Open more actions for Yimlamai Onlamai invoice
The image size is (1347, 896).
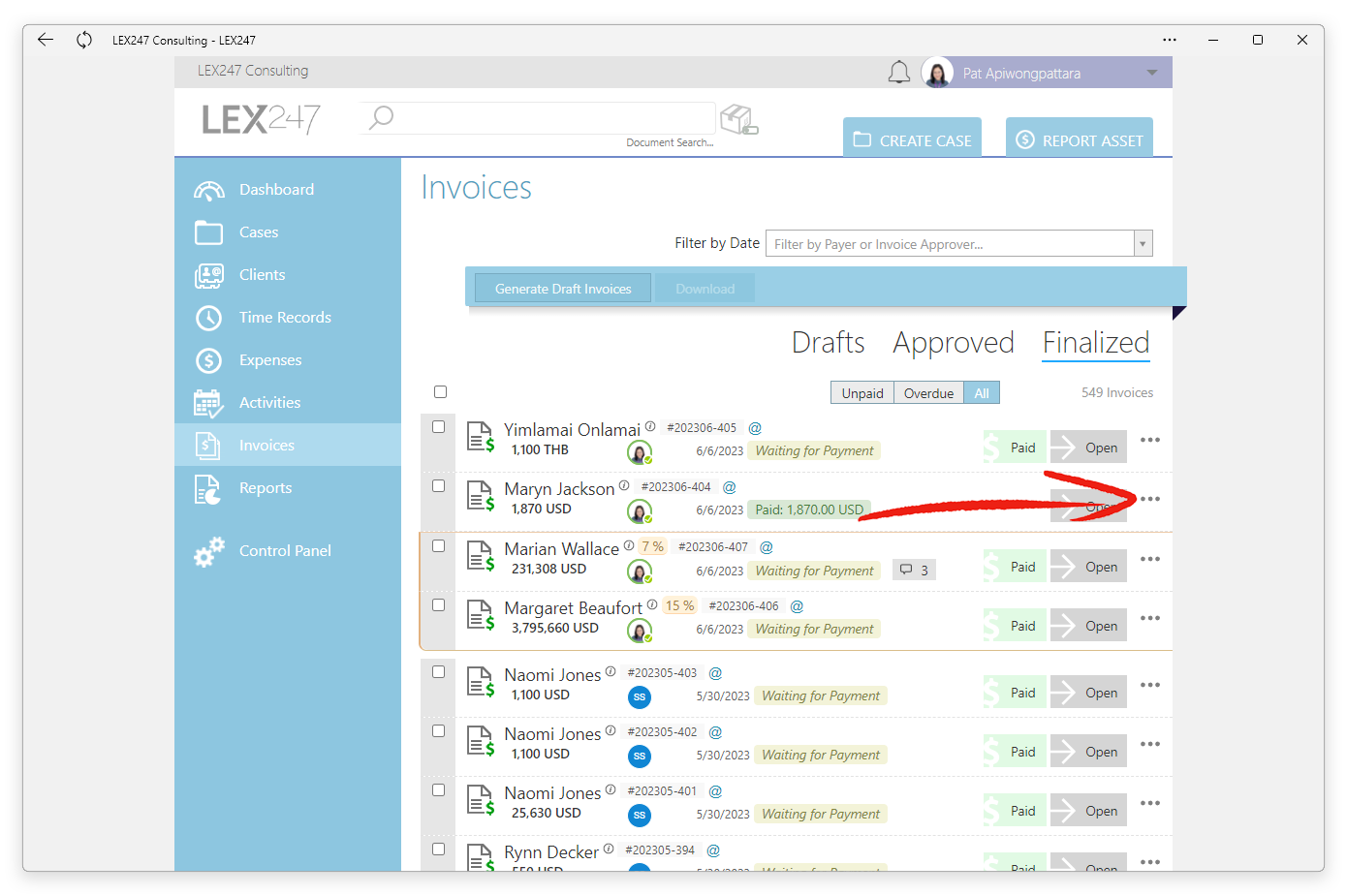tap(1150, 440)
